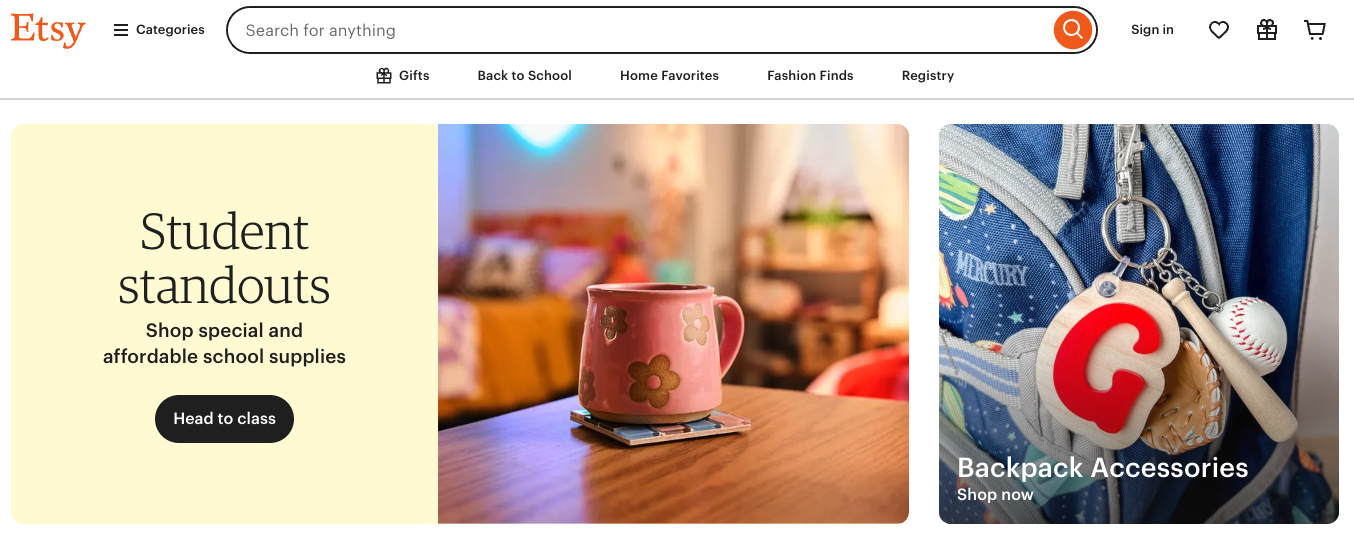
Task: Click Sign in
Action: click(1152, 30)
